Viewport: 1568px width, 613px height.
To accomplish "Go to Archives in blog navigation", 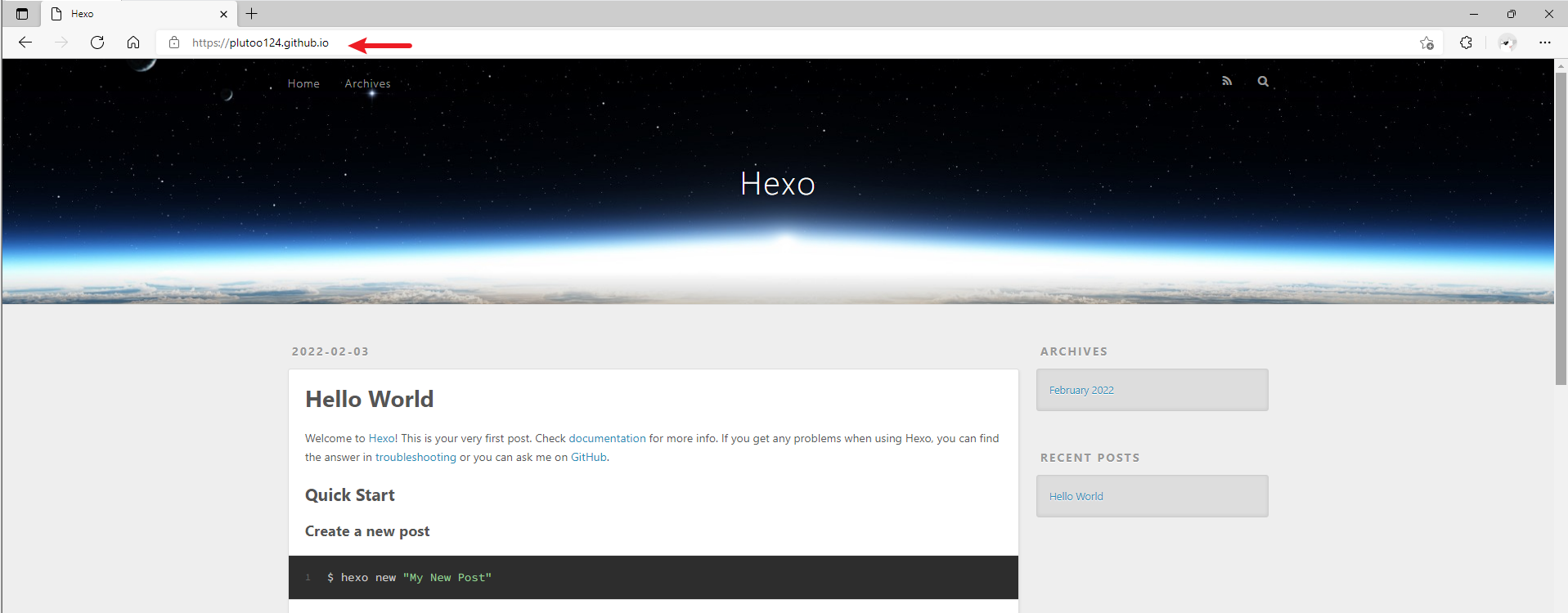I will tap(367, 83).
